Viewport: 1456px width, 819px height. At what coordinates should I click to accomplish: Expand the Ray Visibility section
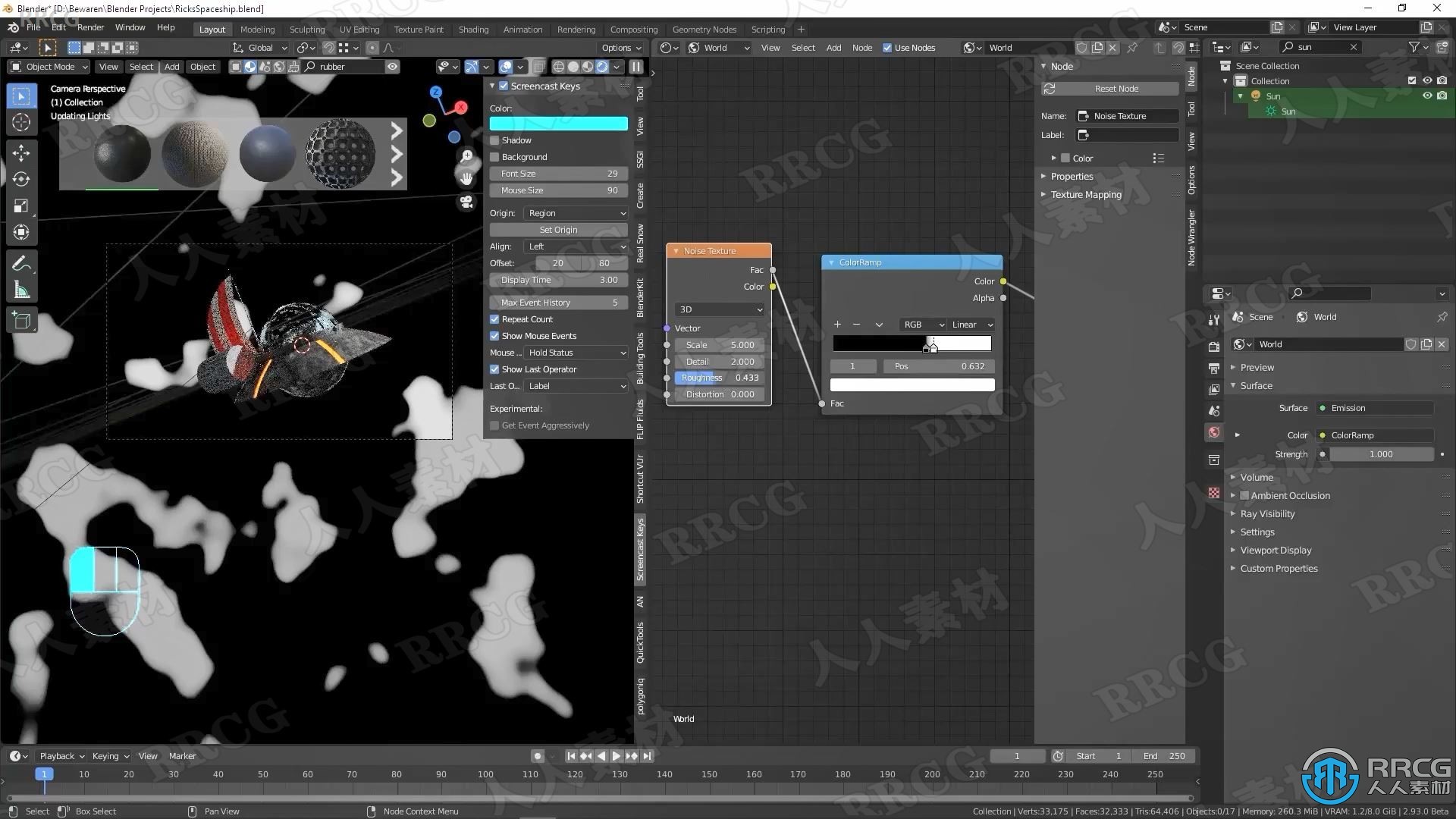pyautogui.click(x=1268, y=513)
